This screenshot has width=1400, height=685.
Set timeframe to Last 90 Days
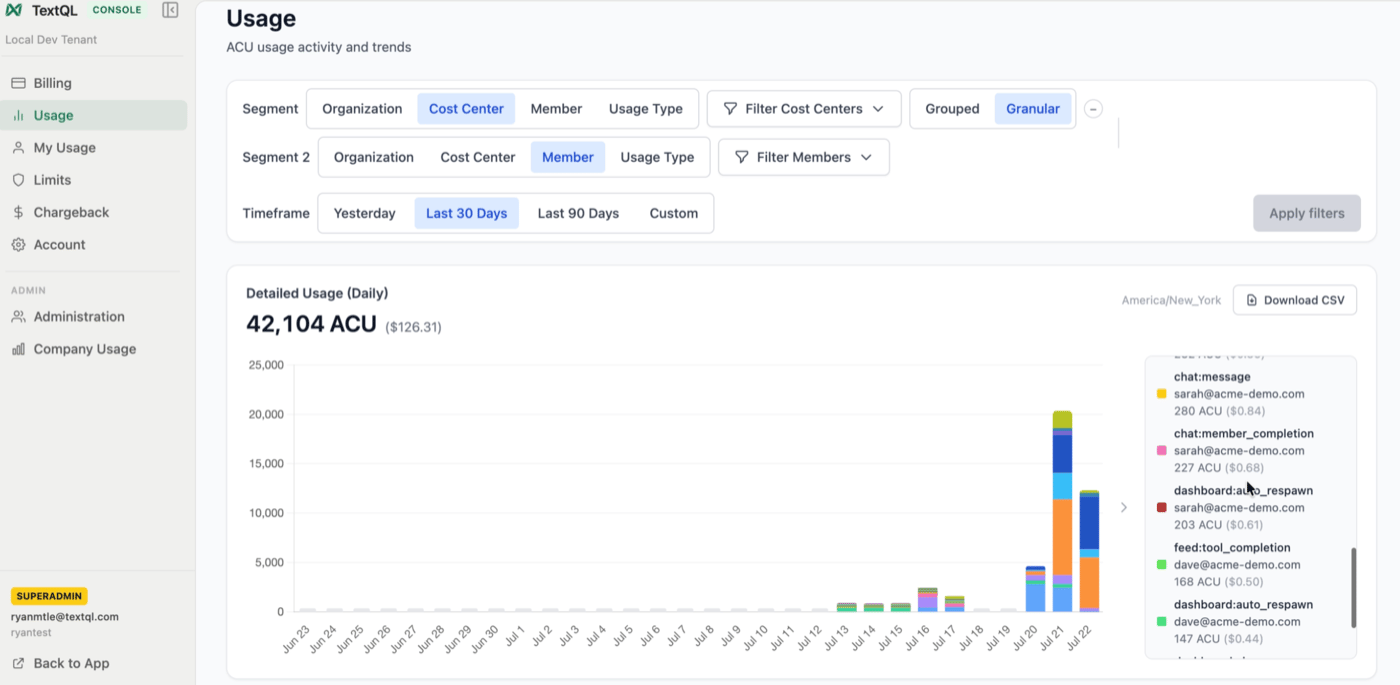pyautogui.click(x=578, y=213)
